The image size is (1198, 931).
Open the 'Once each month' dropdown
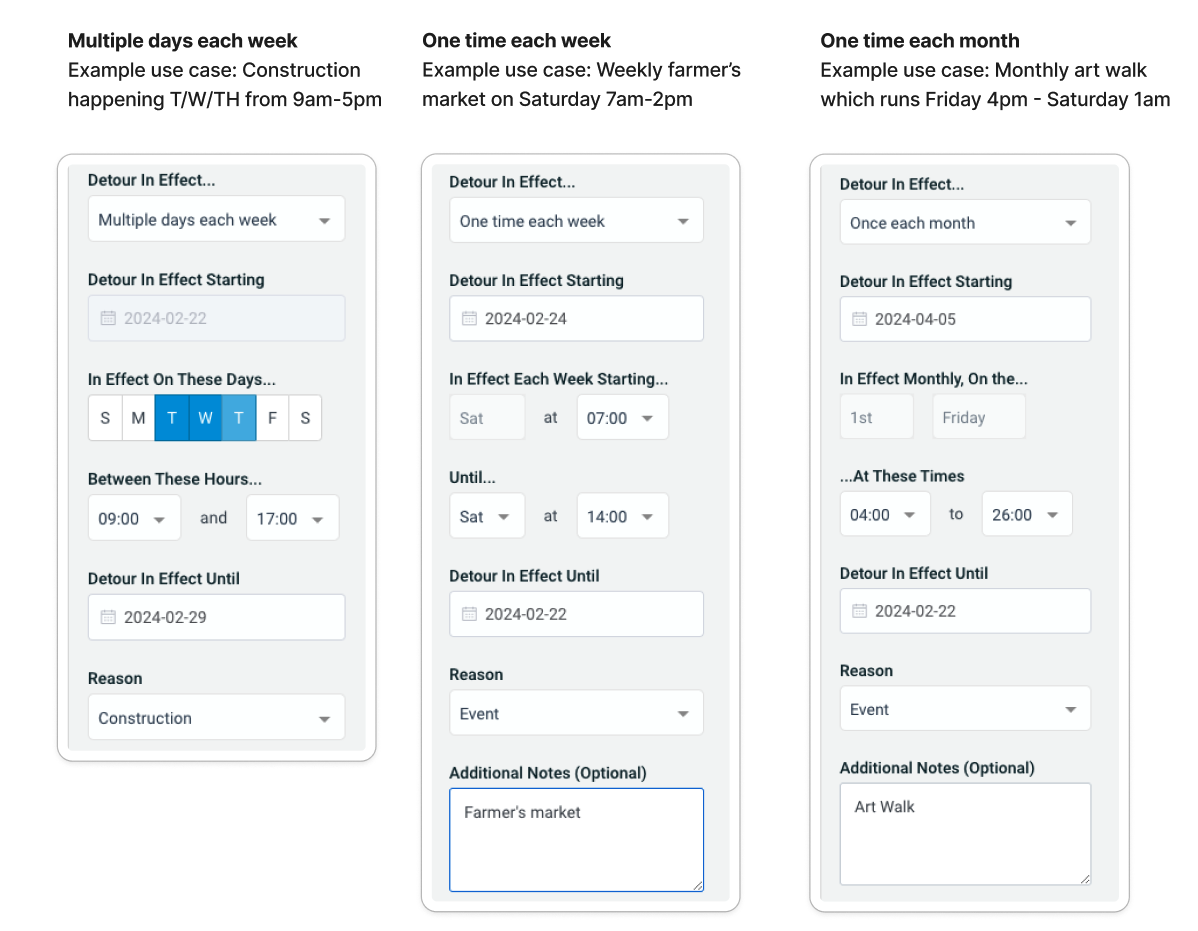pyautogui.click(x=965, y=223)
